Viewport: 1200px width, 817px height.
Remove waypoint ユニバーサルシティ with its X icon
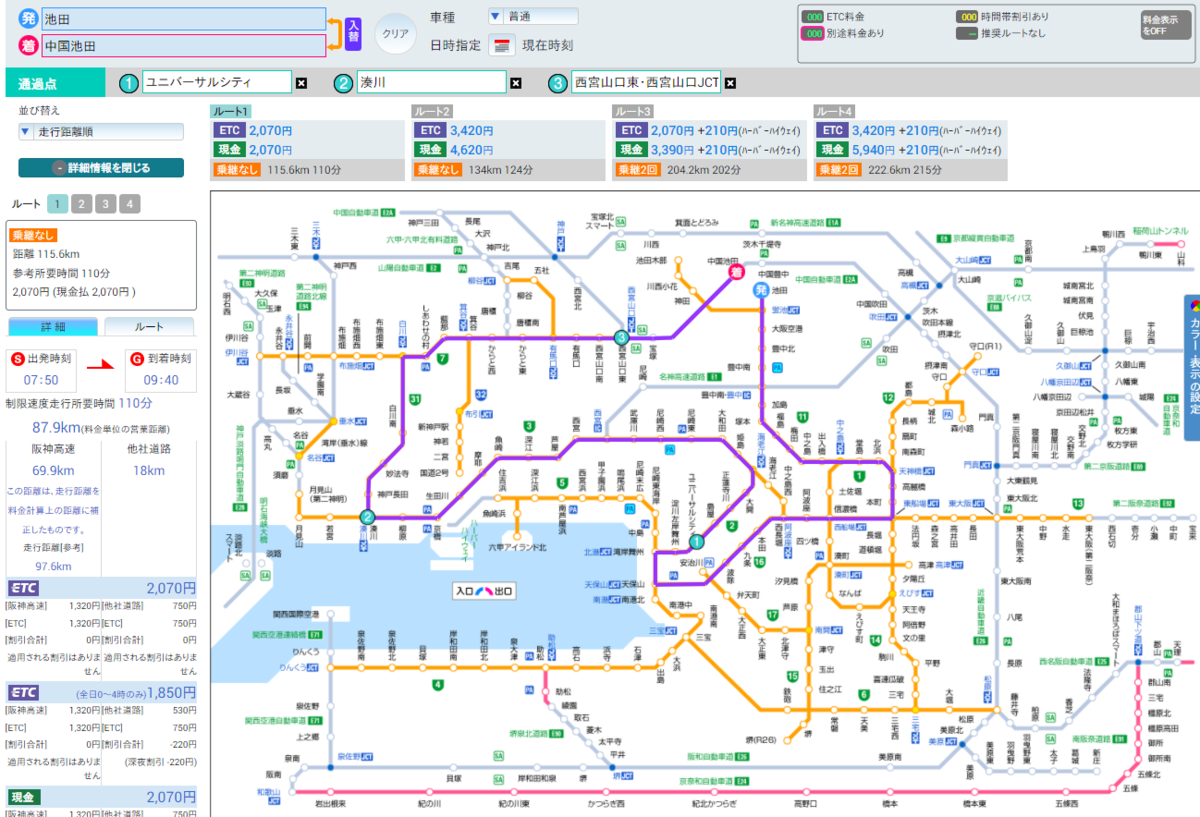pyautogui.click(x=301, y=83)
